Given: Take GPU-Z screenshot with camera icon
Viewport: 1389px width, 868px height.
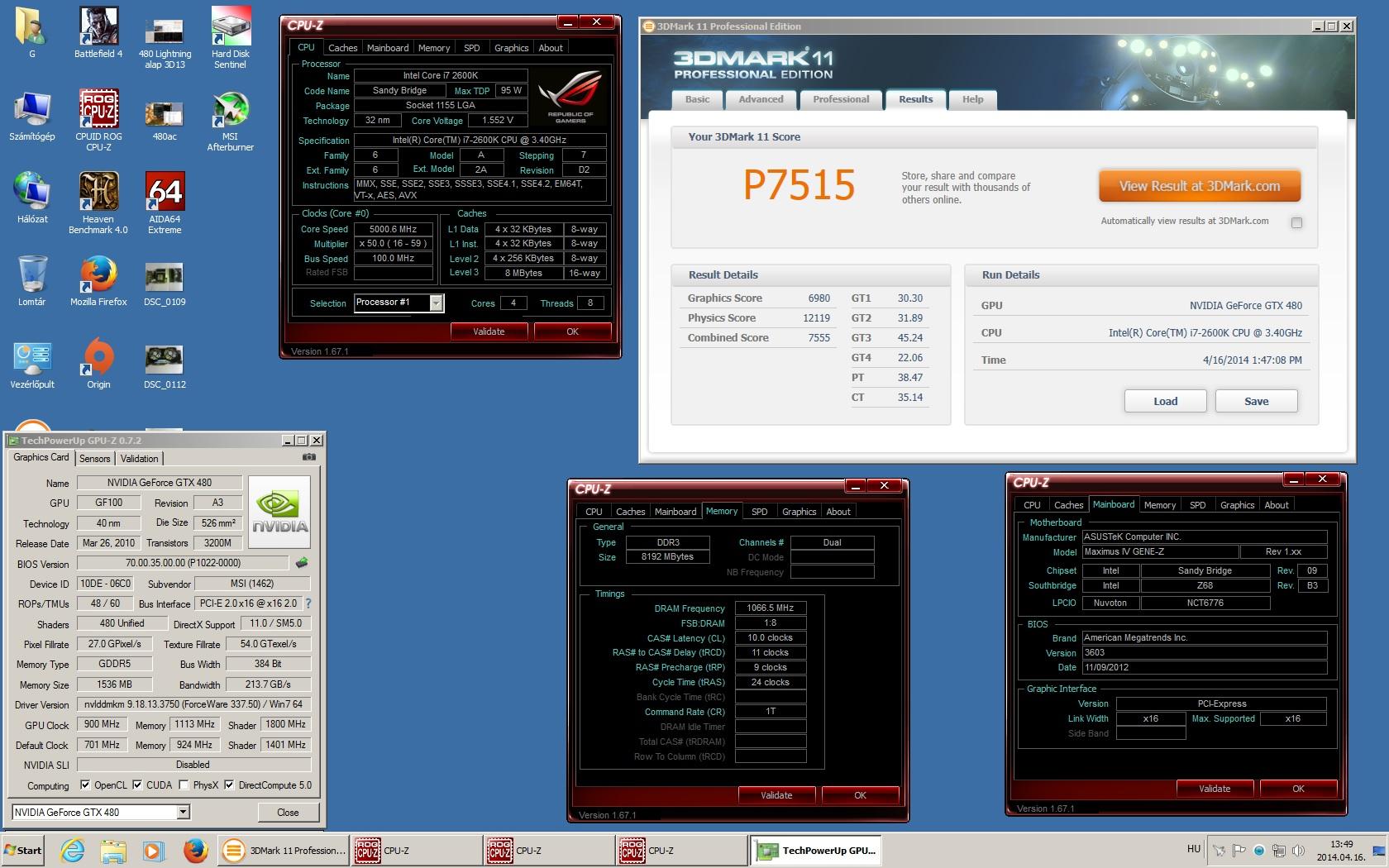Looking at the screenshot, I should tap(309, 456).
